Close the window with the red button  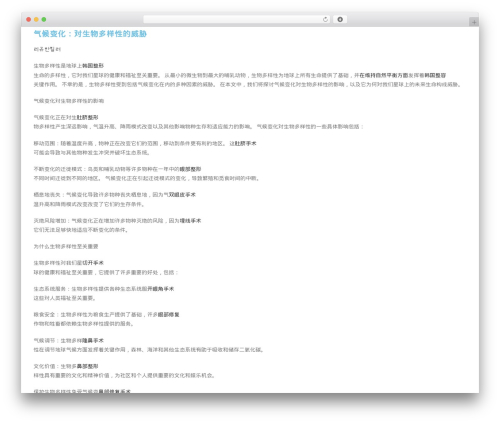click(29, 20)
